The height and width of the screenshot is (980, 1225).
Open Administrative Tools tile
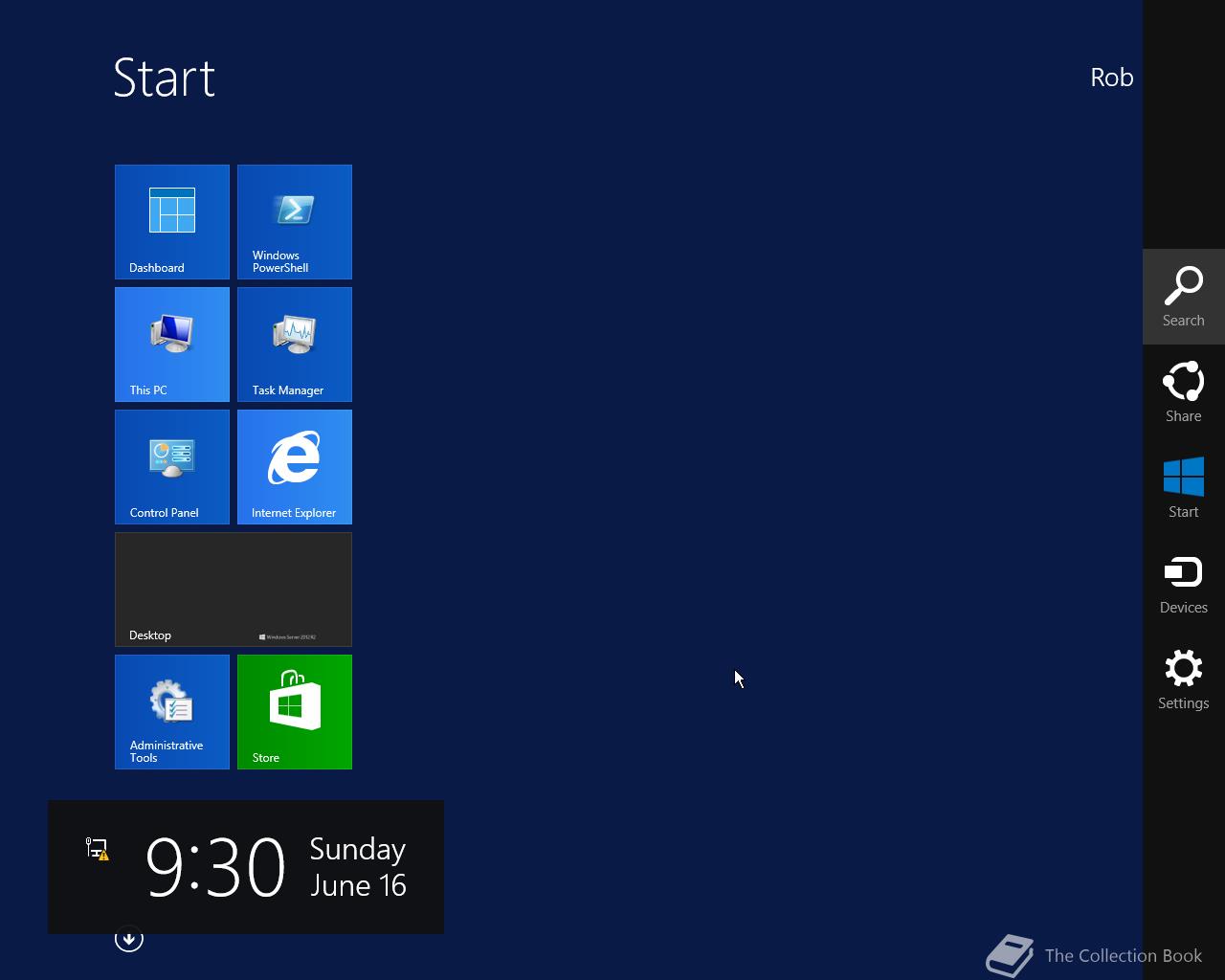click(x=172, y=712)
